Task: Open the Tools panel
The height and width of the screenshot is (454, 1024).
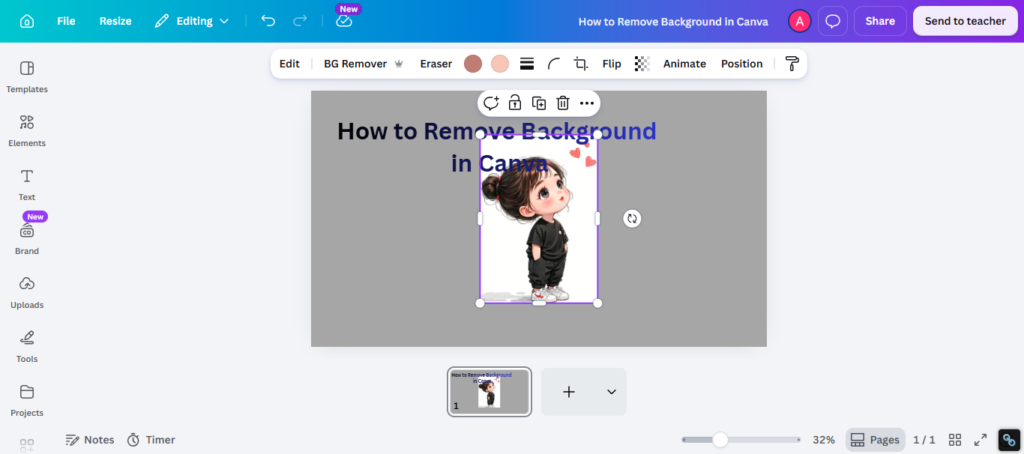Action: pos(27,347)
